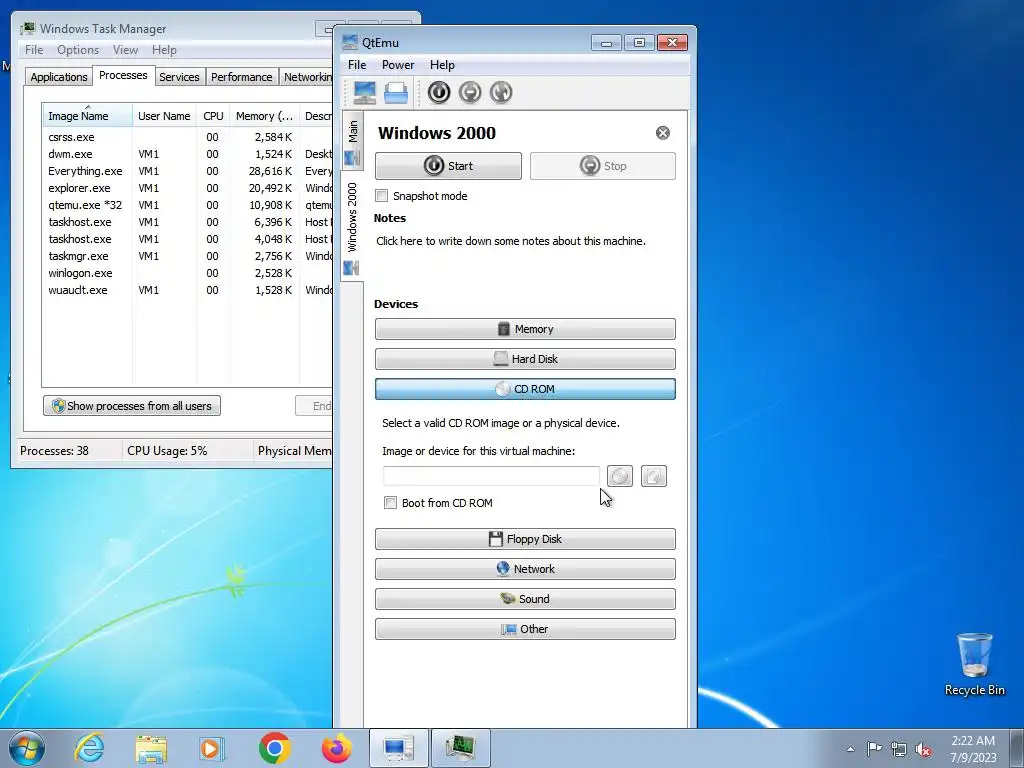
Task: Click the CD ROM image path input field
Action: [491, 476]
